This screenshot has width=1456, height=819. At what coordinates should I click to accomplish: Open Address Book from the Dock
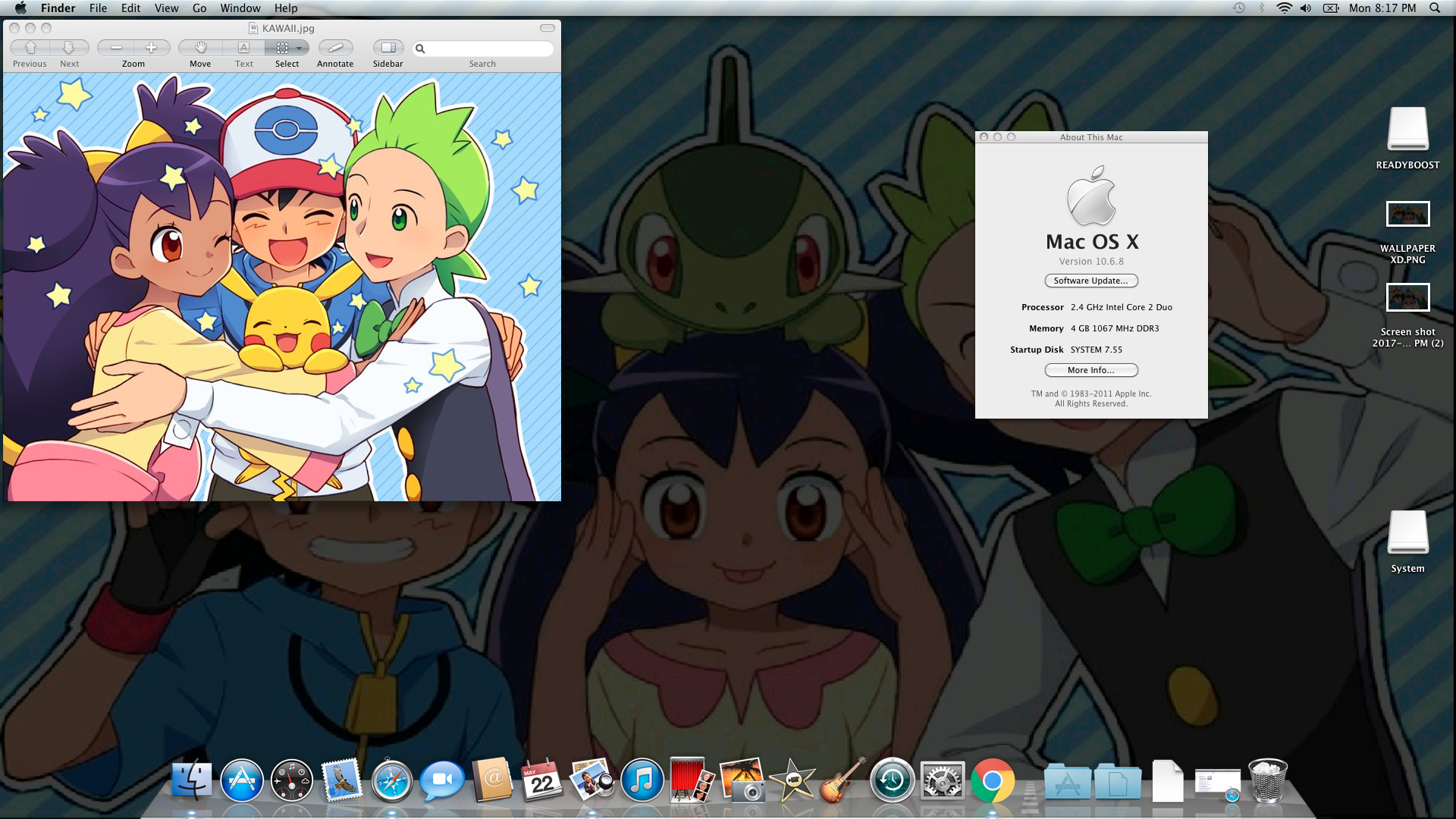(x=493, y=780)
